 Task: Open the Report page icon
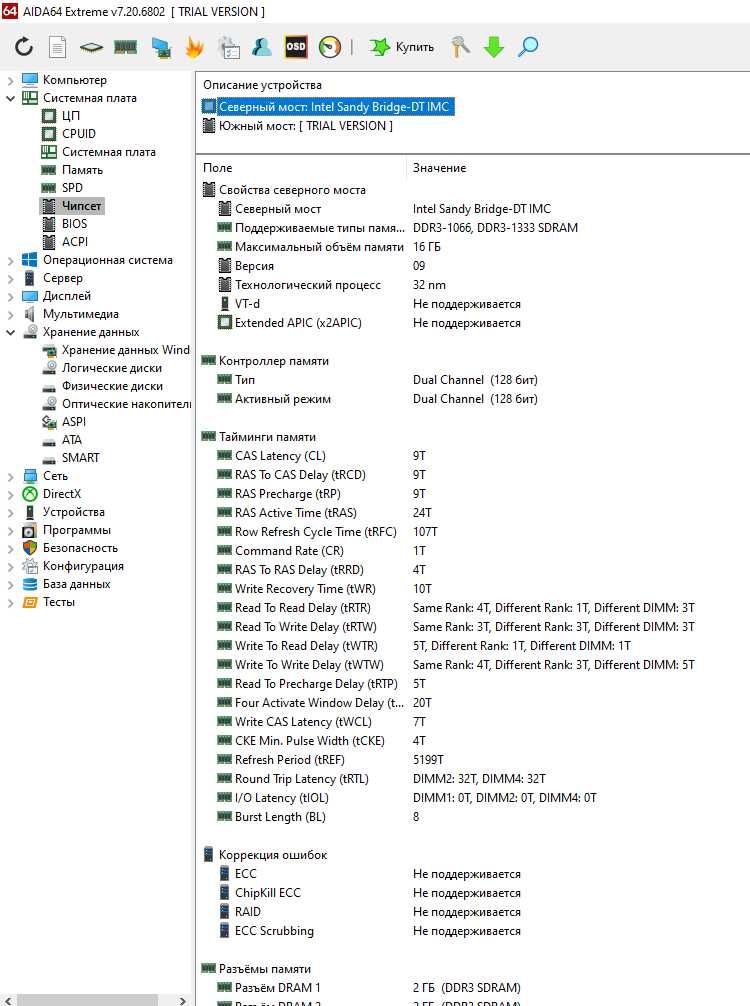58,47
